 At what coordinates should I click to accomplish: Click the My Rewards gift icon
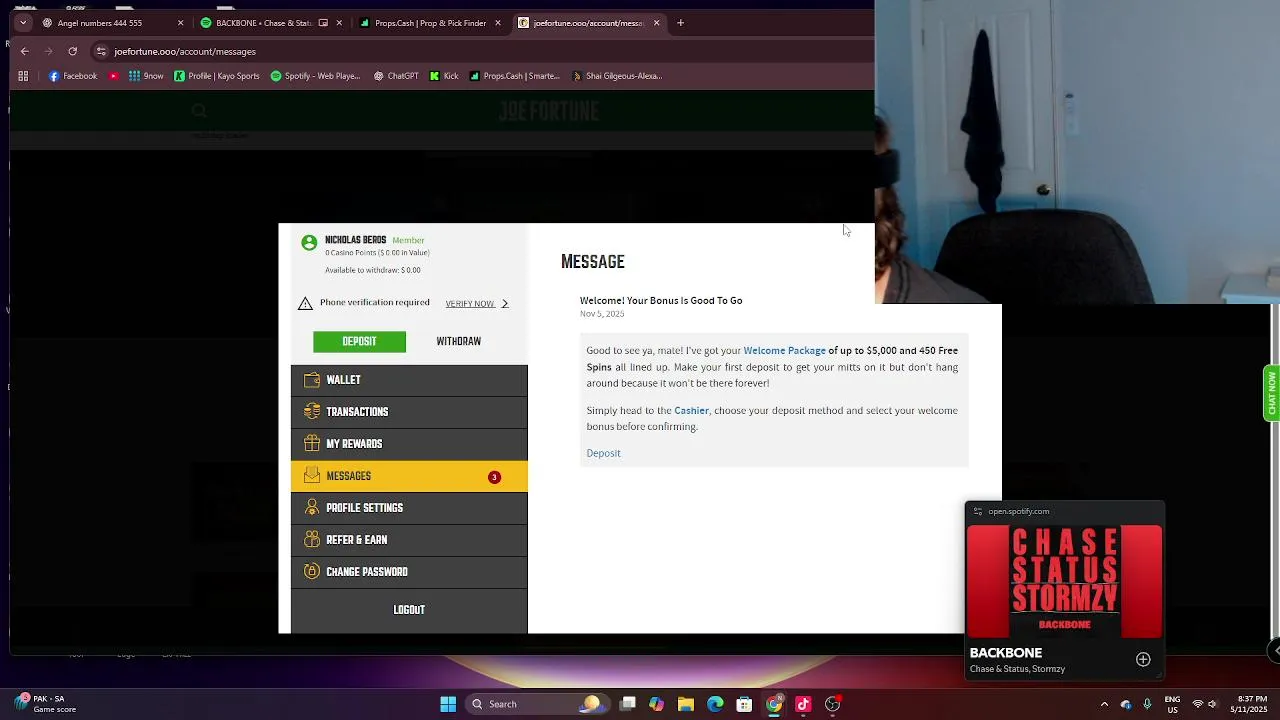312,444
